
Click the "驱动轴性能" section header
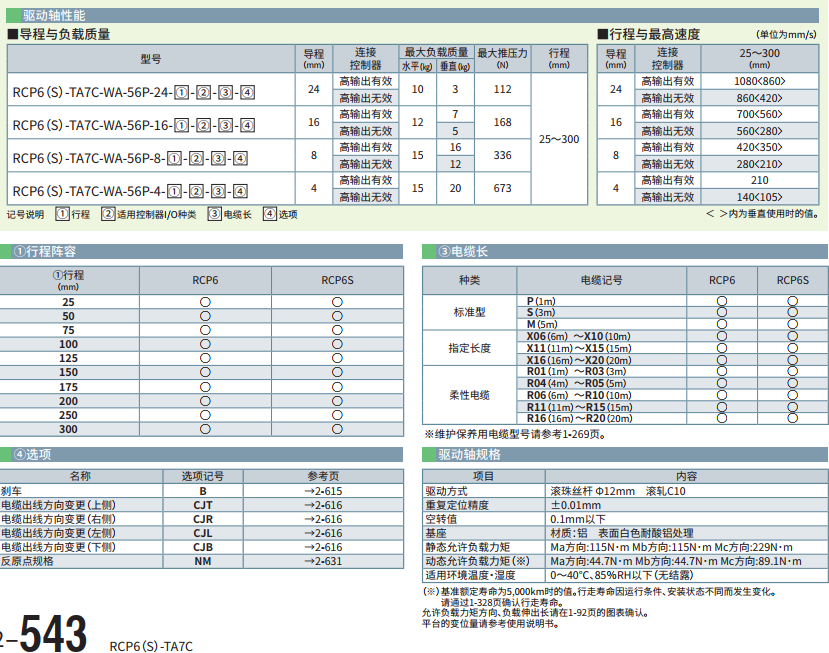pyautogui.click(x=54, y=15)
